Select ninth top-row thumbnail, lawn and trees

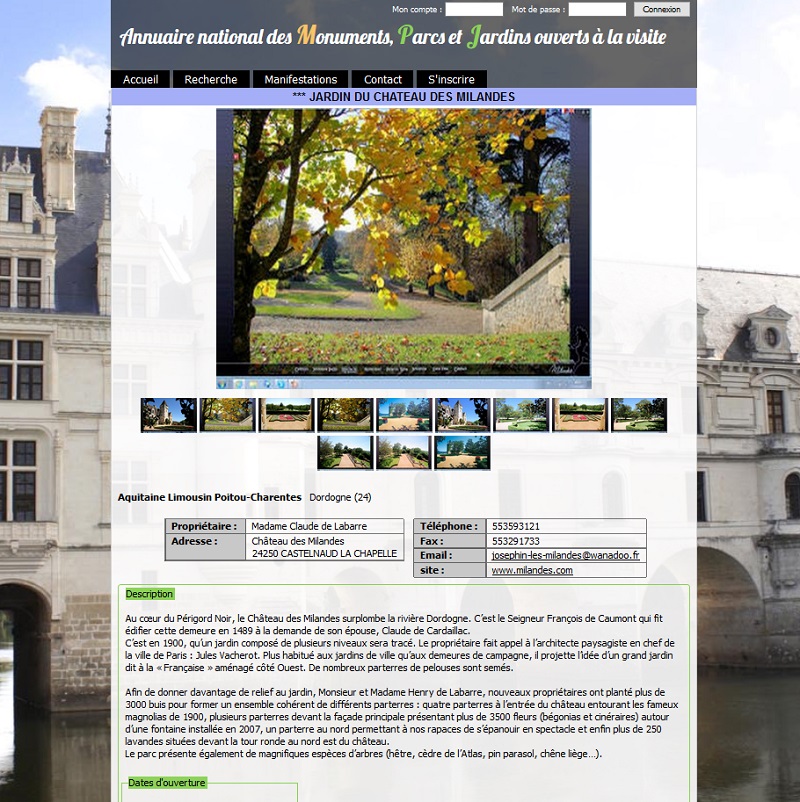click(x=639, y=415)
